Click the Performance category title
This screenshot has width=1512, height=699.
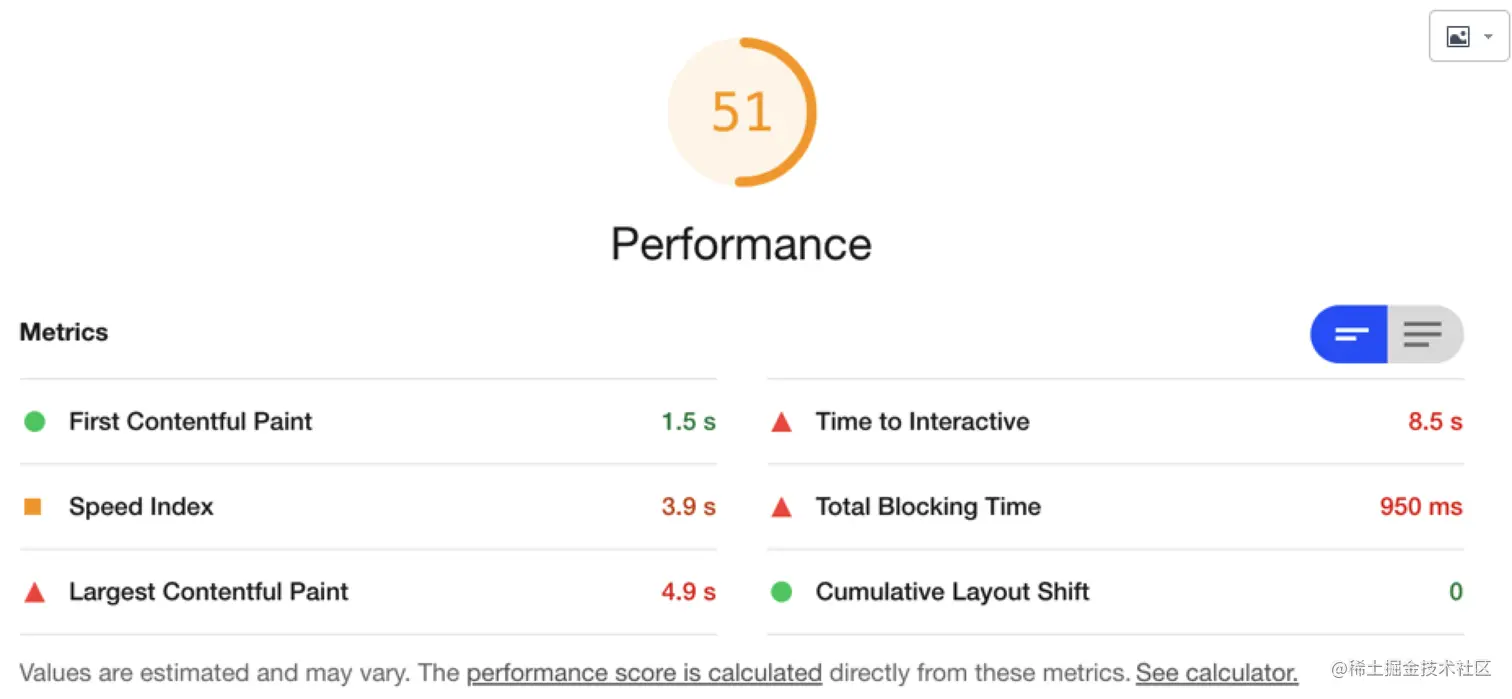[x=741, y=244]
